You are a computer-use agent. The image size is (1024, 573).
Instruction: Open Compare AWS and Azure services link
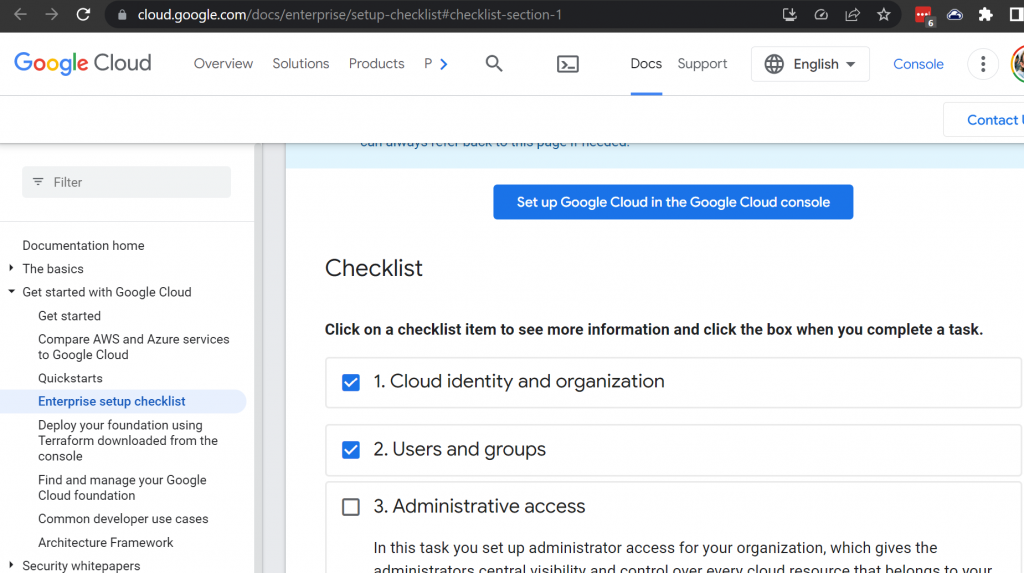tap(134, 347)
